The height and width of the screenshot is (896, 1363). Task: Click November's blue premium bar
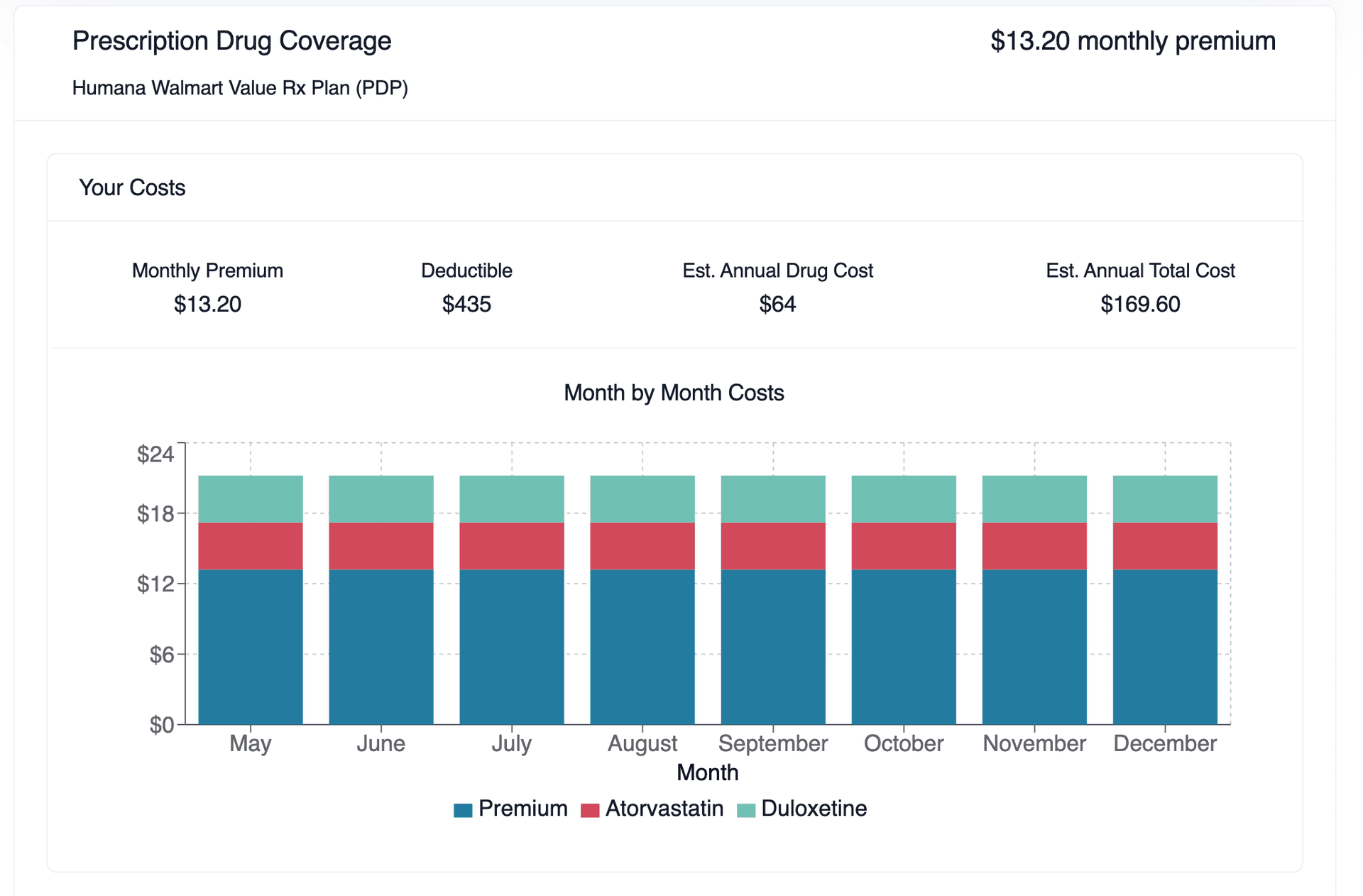click(x=1034, y=646)
